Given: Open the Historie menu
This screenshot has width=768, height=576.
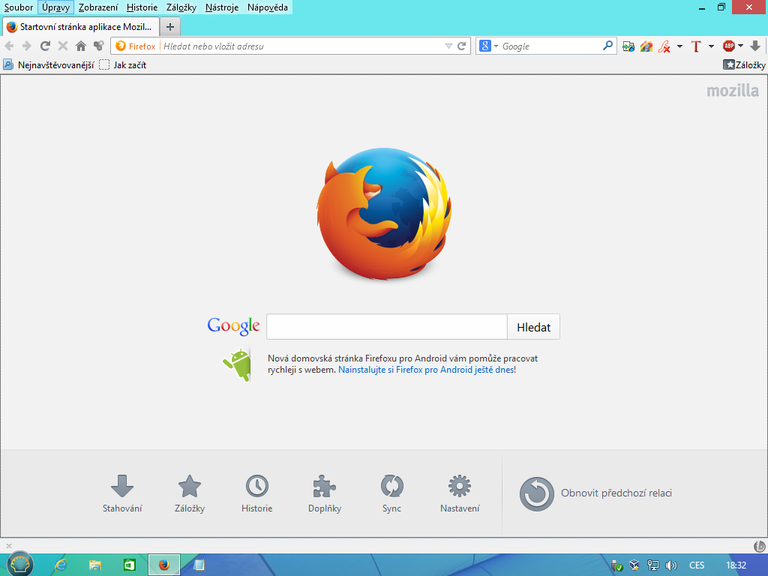Looking at the screenshot, I should [x=142, y=7].
